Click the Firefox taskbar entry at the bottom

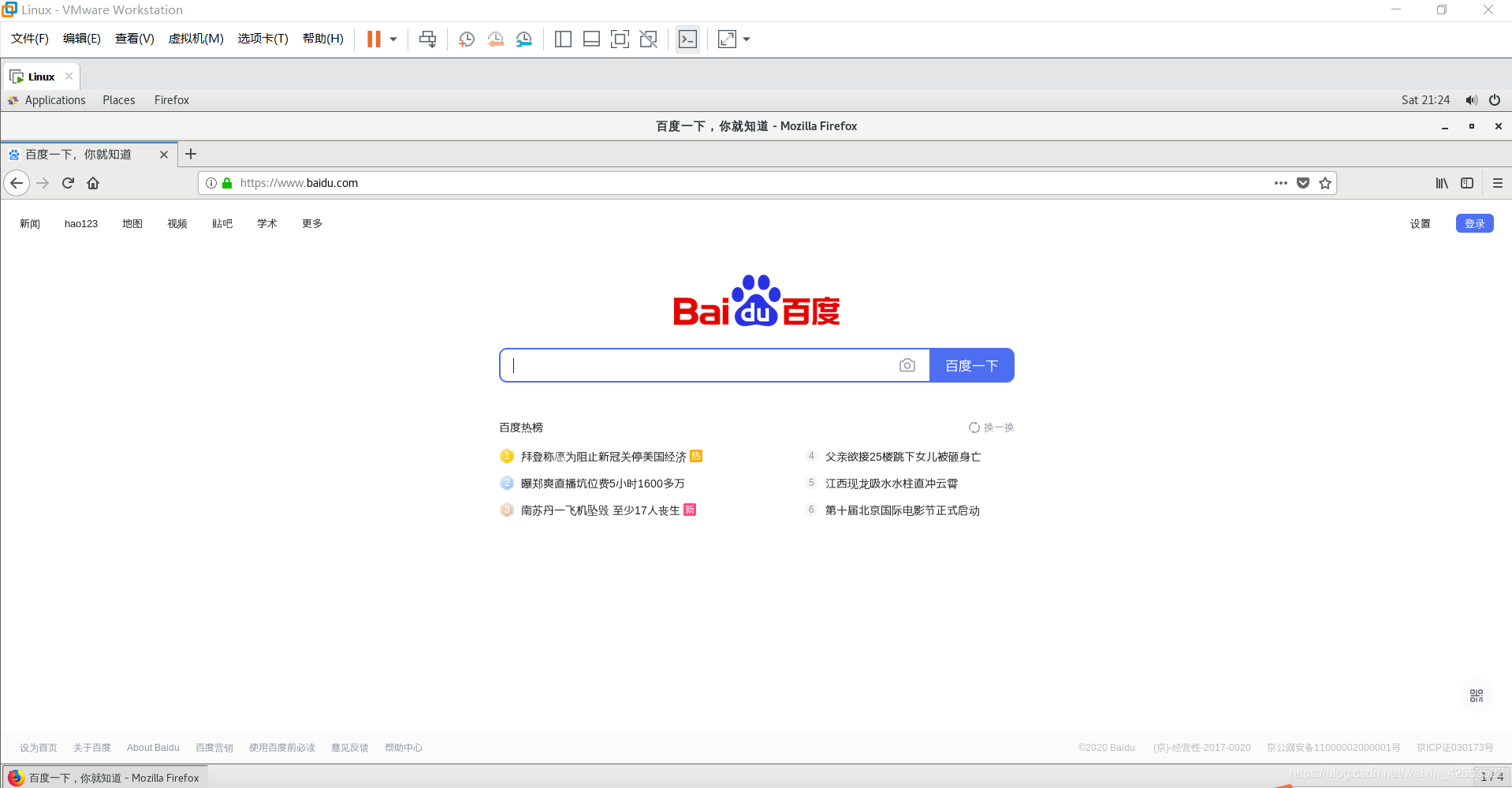[104, 777]
